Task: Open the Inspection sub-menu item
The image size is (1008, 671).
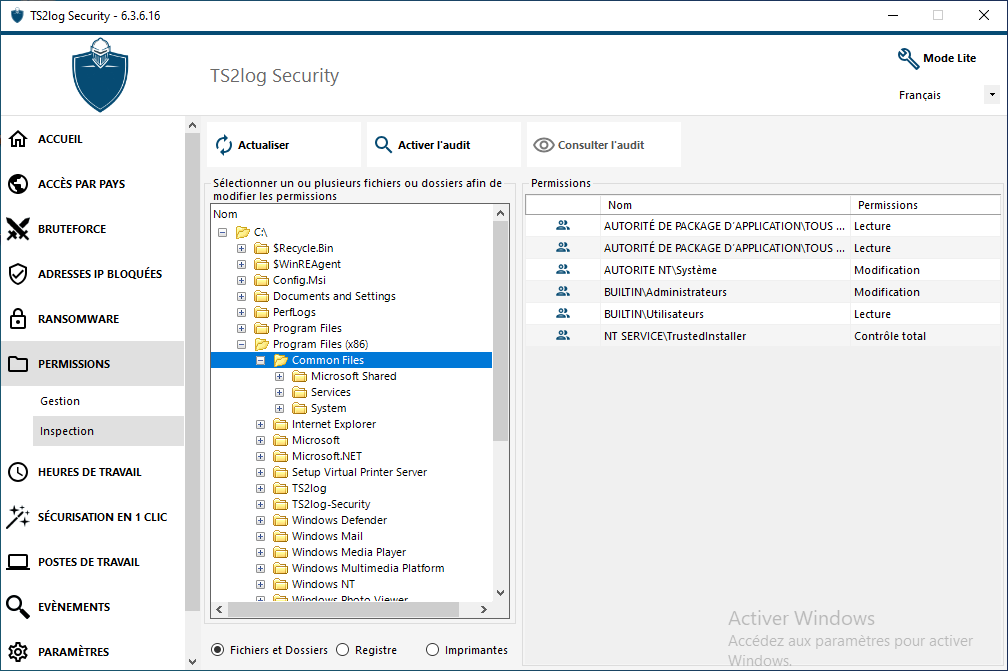Action: click(108, 431)
